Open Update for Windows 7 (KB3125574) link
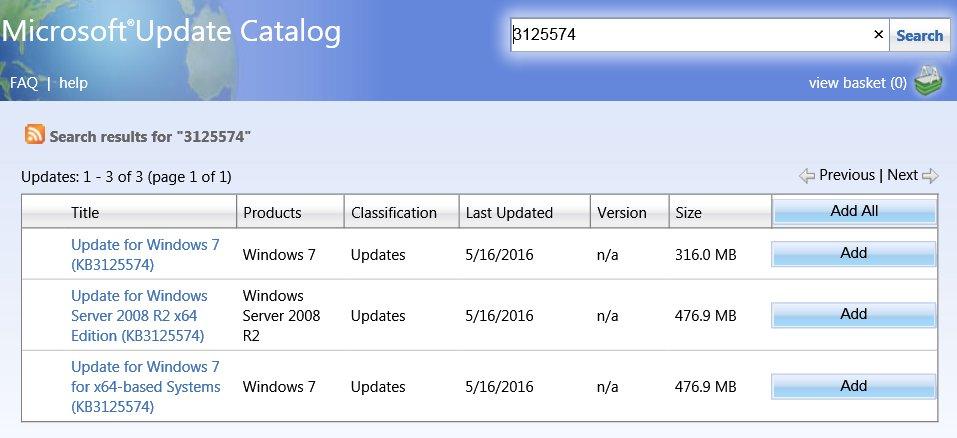This screenshot has width=957, height=438. point(145,254)
